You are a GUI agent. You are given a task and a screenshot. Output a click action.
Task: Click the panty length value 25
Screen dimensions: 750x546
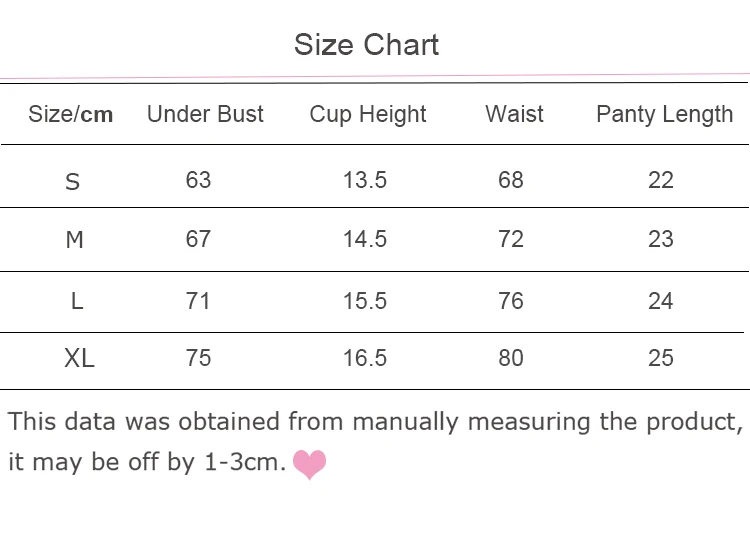point(661,358)
